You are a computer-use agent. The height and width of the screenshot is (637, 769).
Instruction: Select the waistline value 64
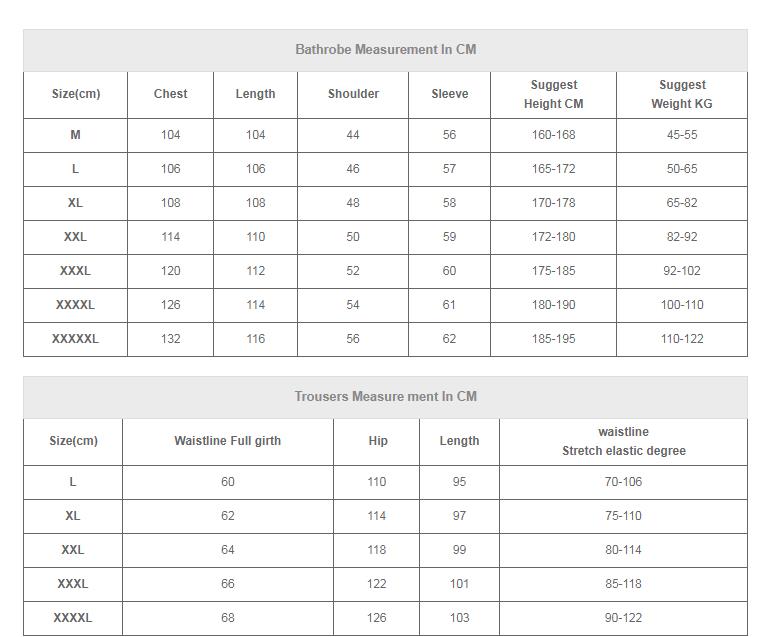tap(228, 550)
